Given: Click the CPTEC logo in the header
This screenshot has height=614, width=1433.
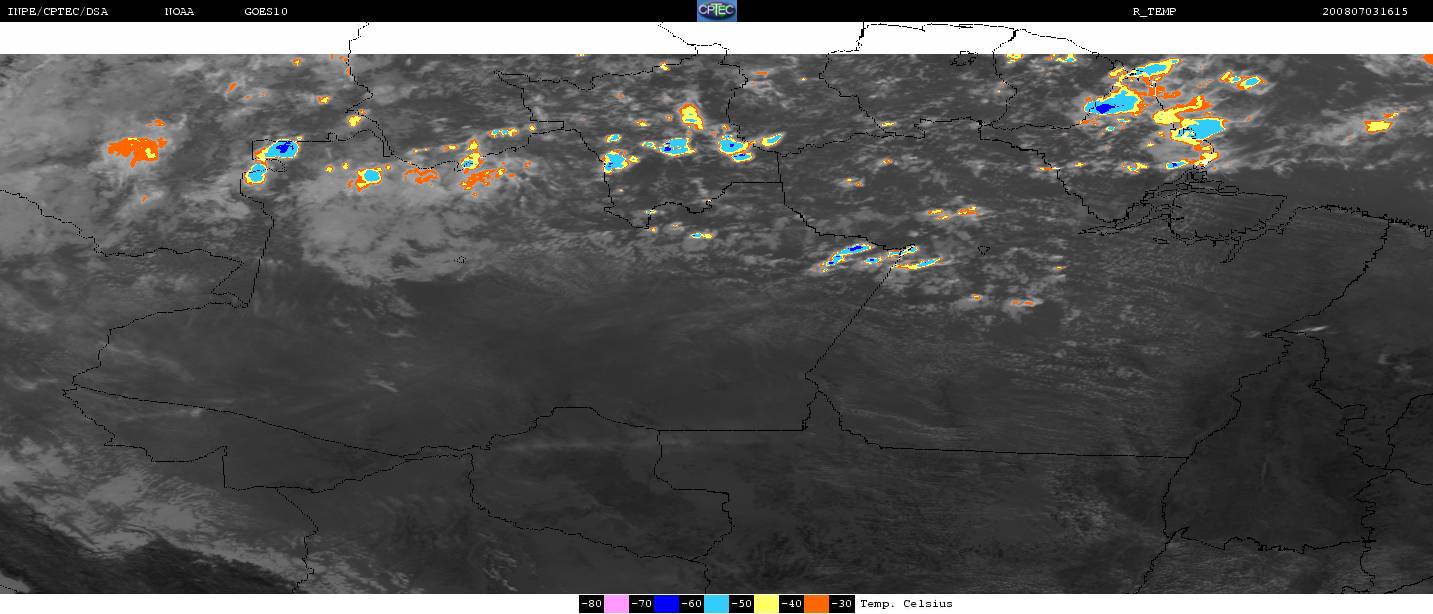Looking at the screenshot, I should pos(716,11).
